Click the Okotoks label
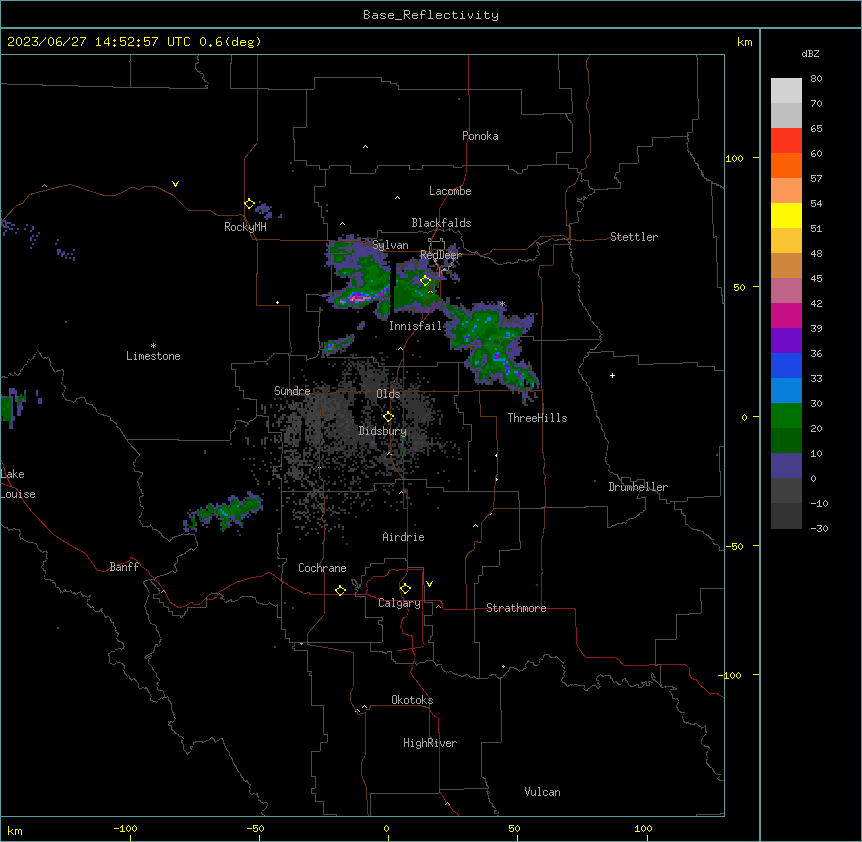862x842 pixels. [412, 700]
